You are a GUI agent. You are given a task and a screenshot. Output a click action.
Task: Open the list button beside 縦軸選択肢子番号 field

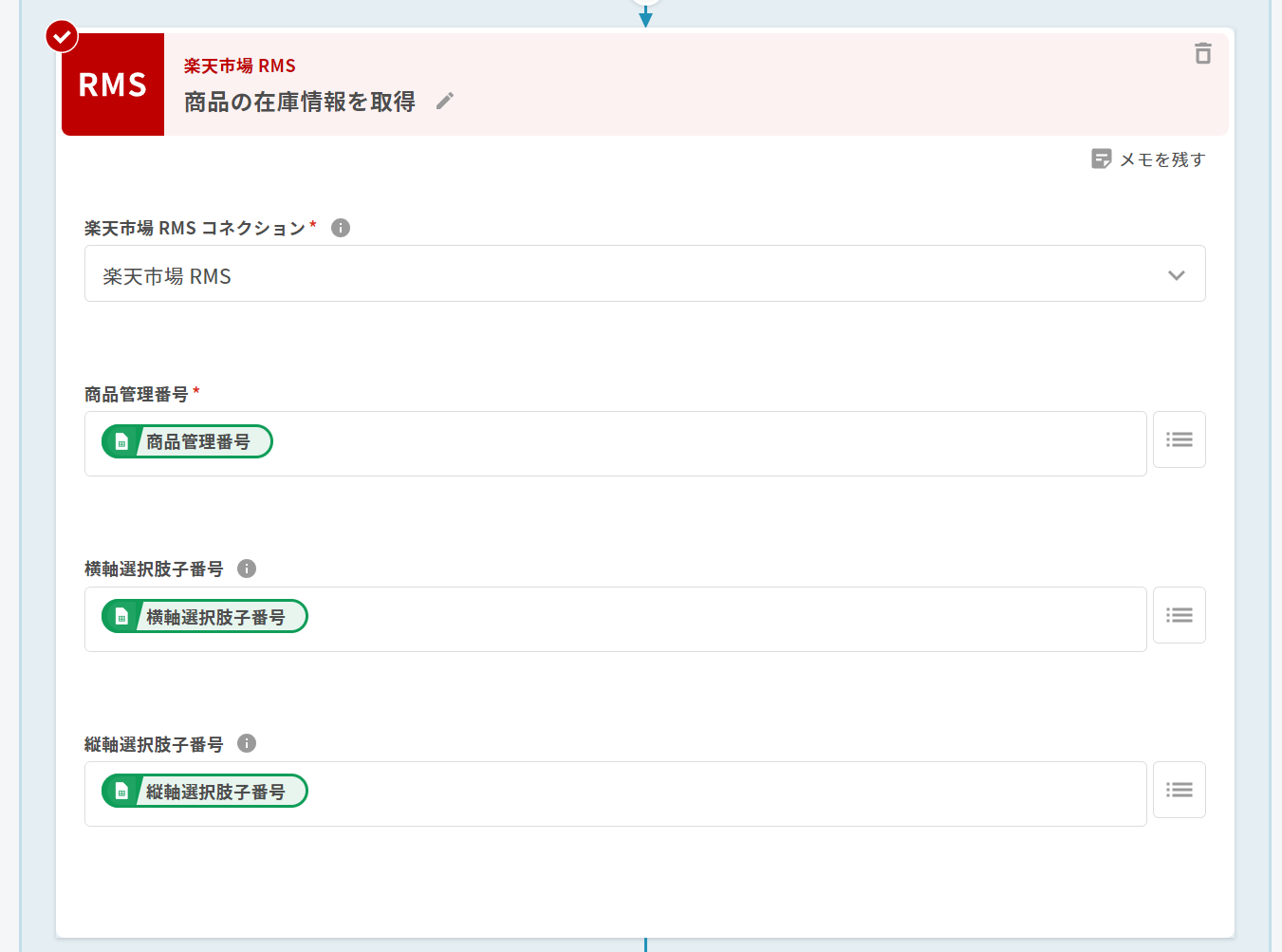pos(1179,790)
